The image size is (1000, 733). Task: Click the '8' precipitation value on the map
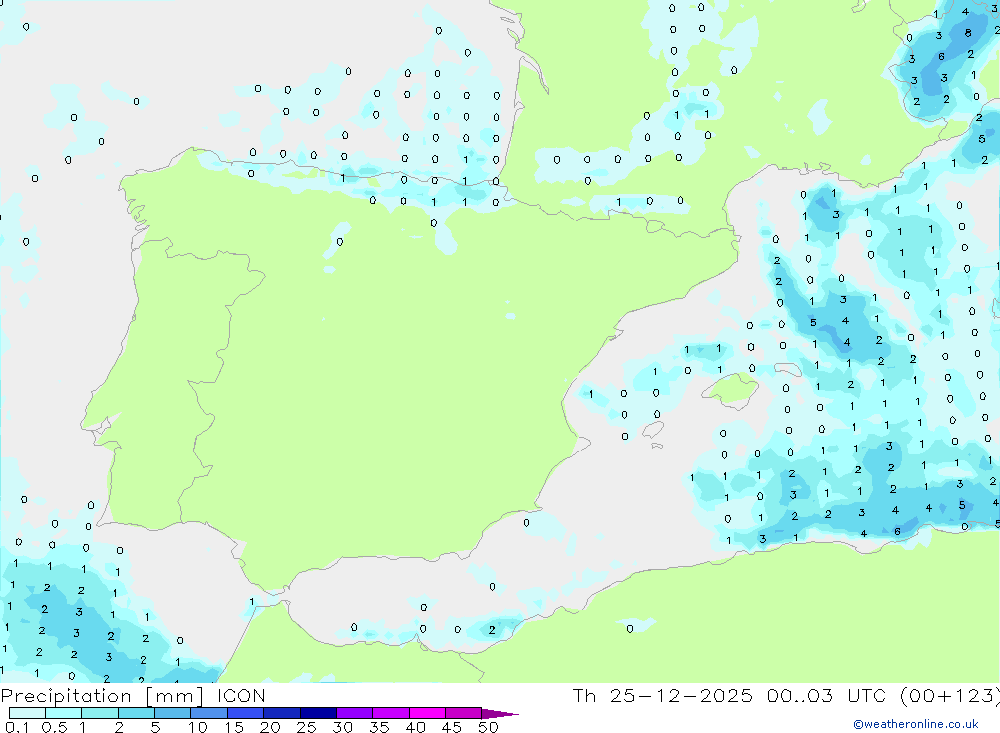tap(968, 33)
